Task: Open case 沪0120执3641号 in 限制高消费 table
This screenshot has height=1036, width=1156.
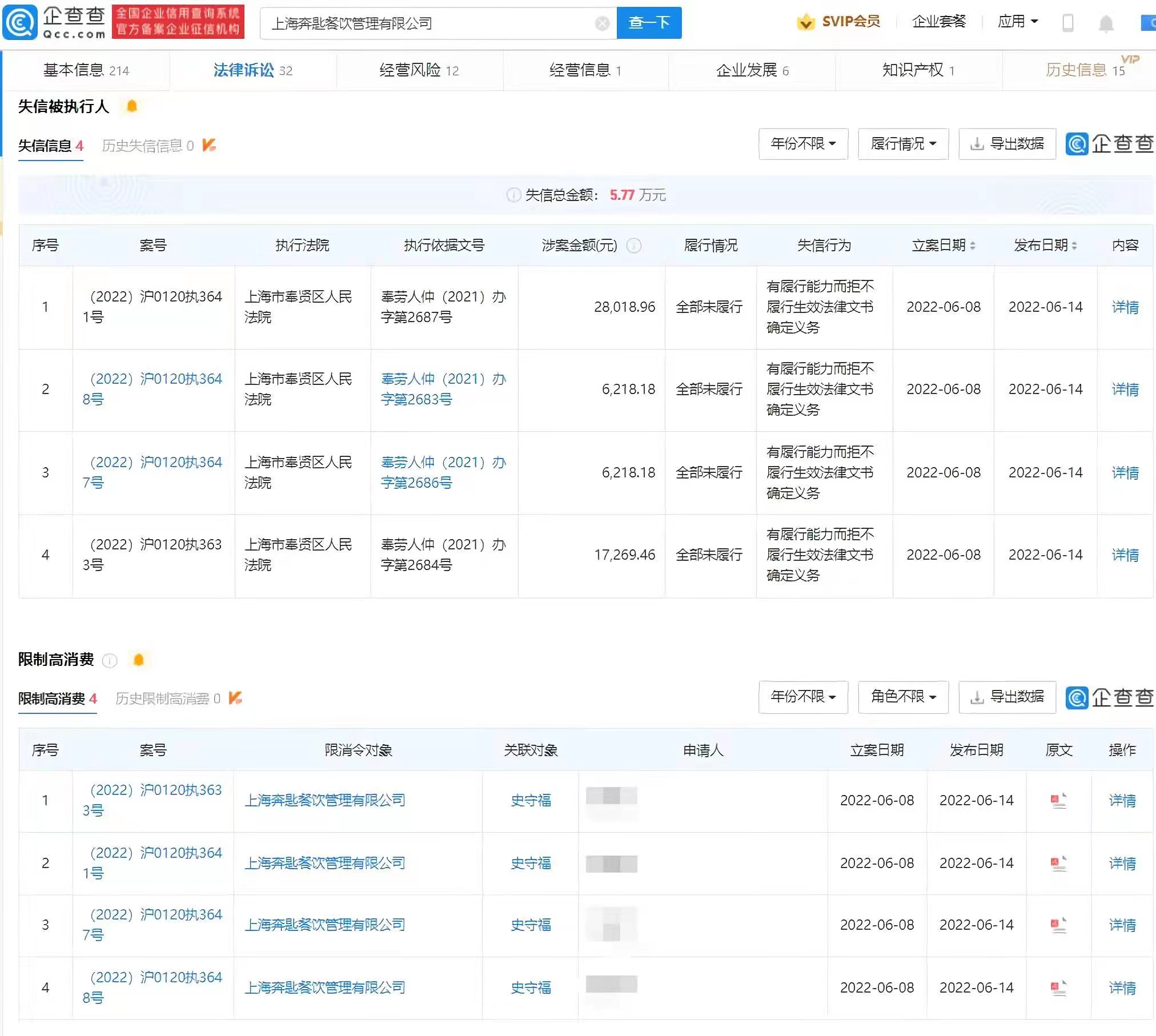Action: click(x=152, y=863)
